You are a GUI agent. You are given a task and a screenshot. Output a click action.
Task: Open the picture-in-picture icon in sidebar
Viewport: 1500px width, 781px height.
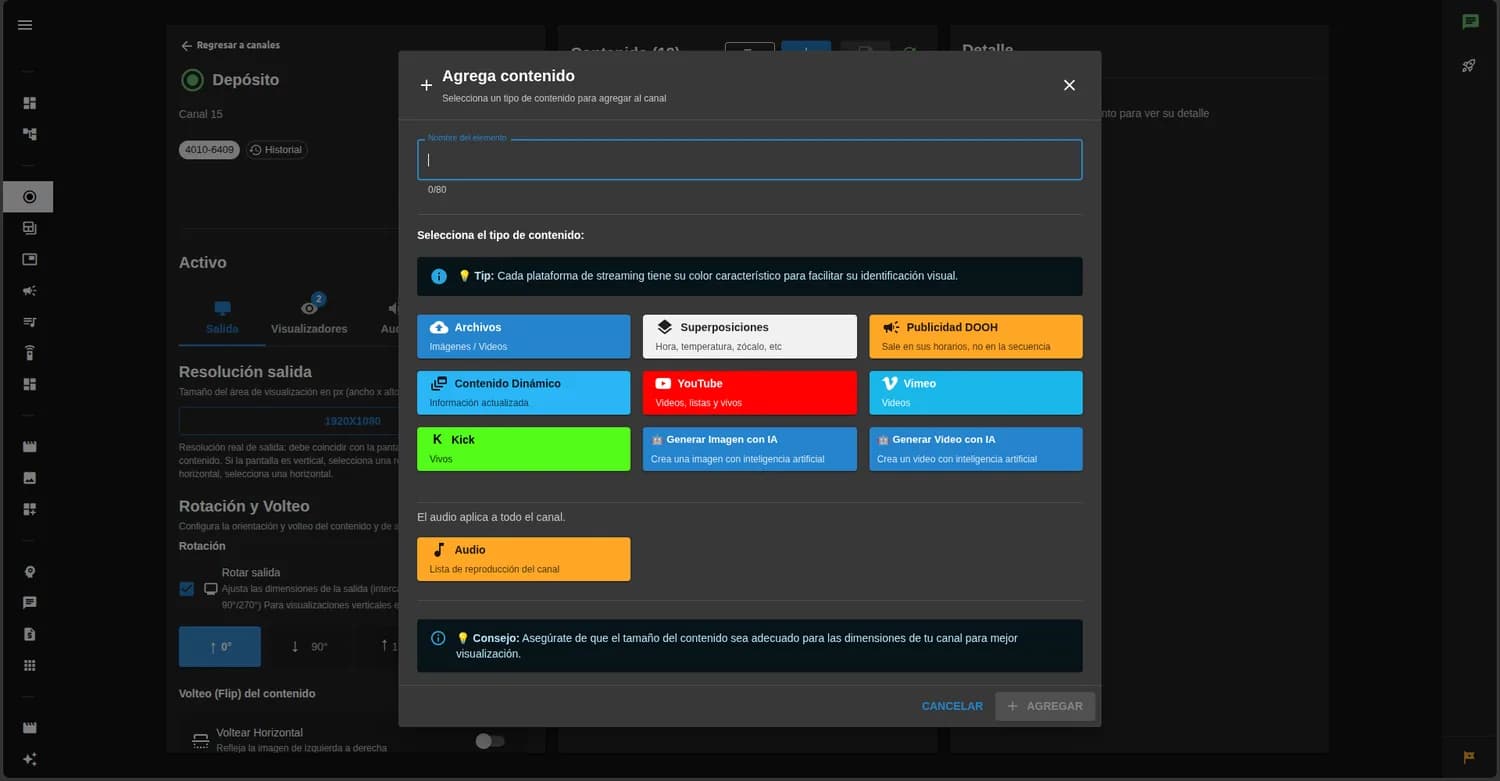(x=29, y=259)
